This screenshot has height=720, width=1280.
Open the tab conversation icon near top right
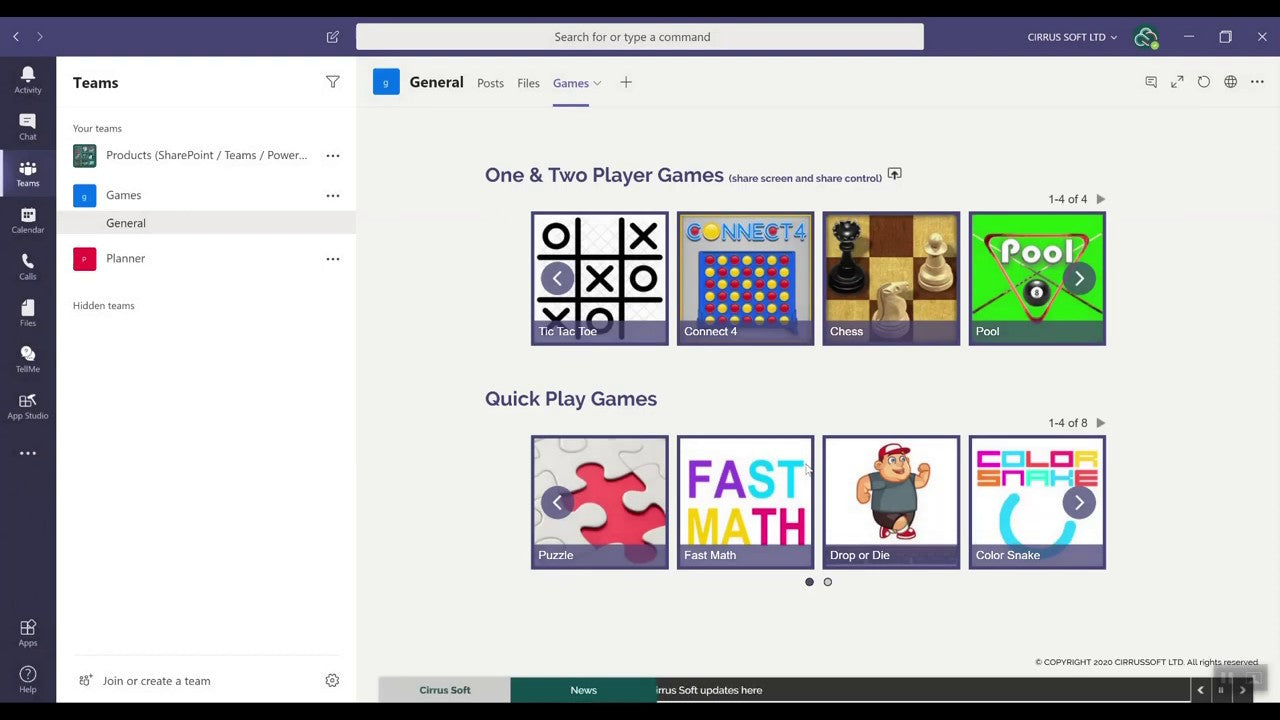(x=1151, y=82)
